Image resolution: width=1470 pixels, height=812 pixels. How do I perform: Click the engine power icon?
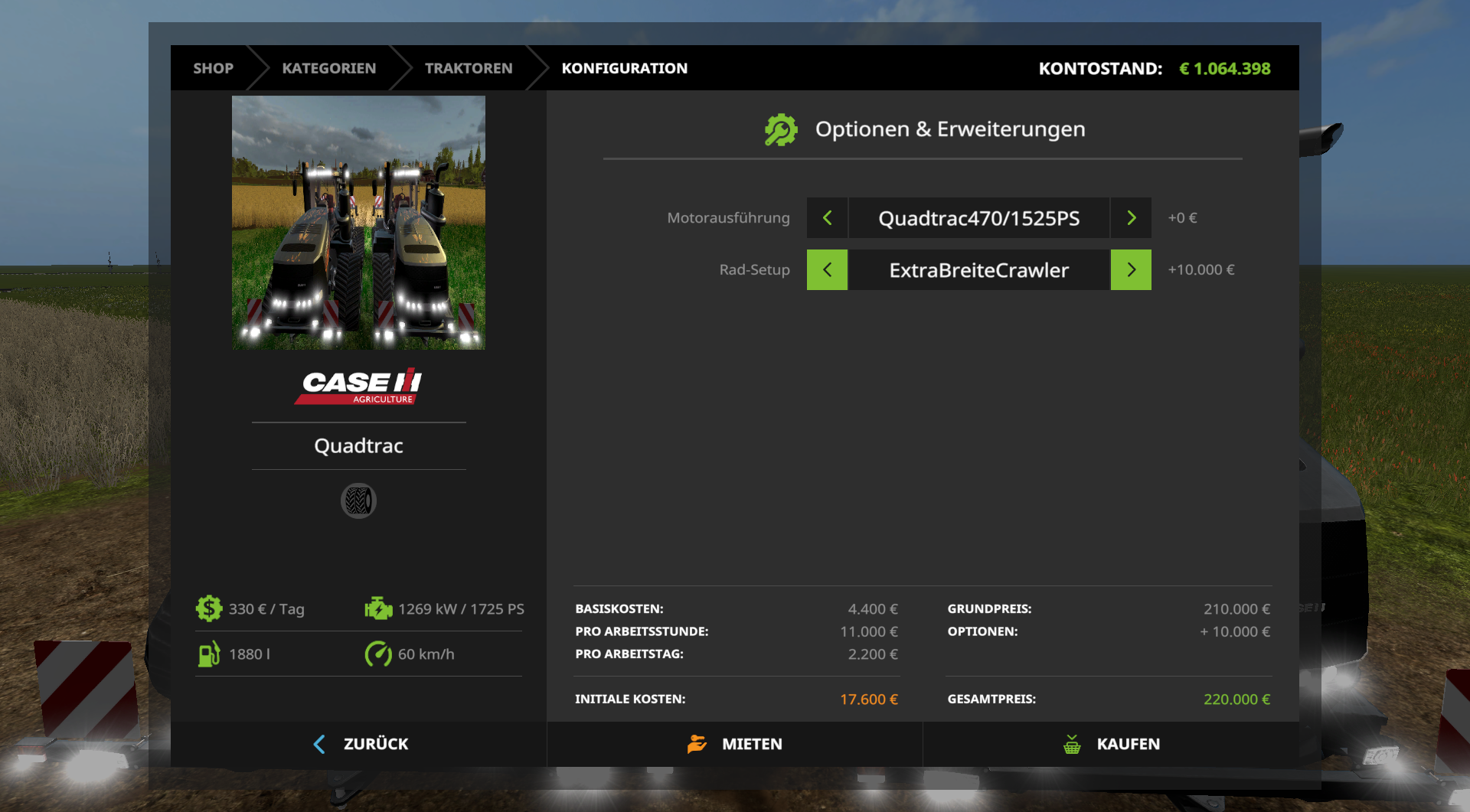pyautogui.click(x=378, y=609)
